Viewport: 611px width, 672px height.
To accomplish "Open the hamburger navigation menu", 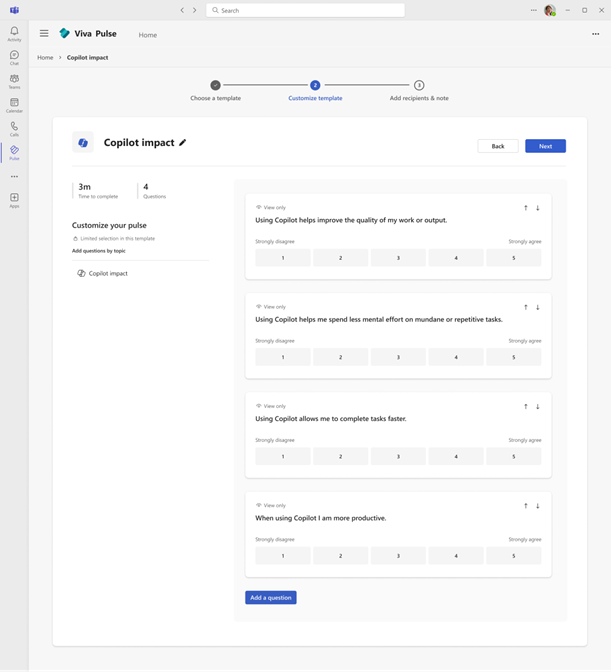I will pyautogui.click(x=44, y=33).
